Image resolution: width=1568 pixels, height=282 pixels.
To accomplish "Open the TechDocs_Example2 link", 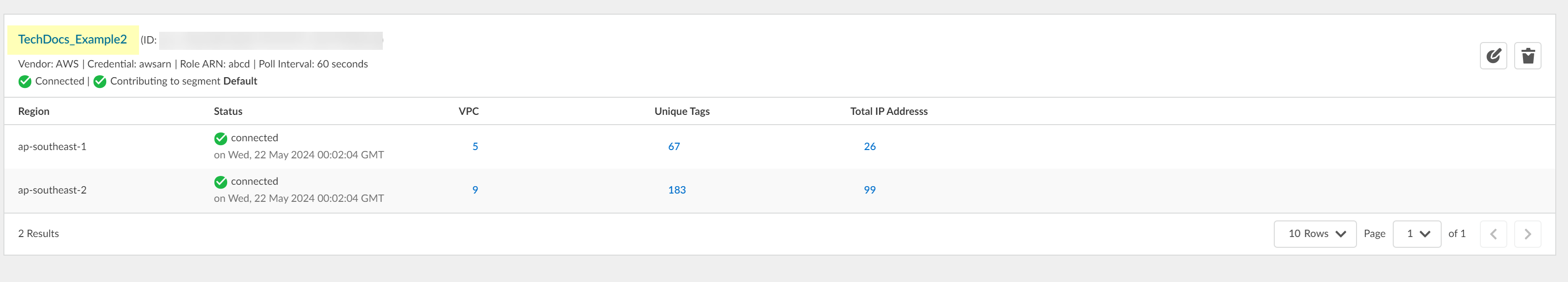I will coord(72,40).
